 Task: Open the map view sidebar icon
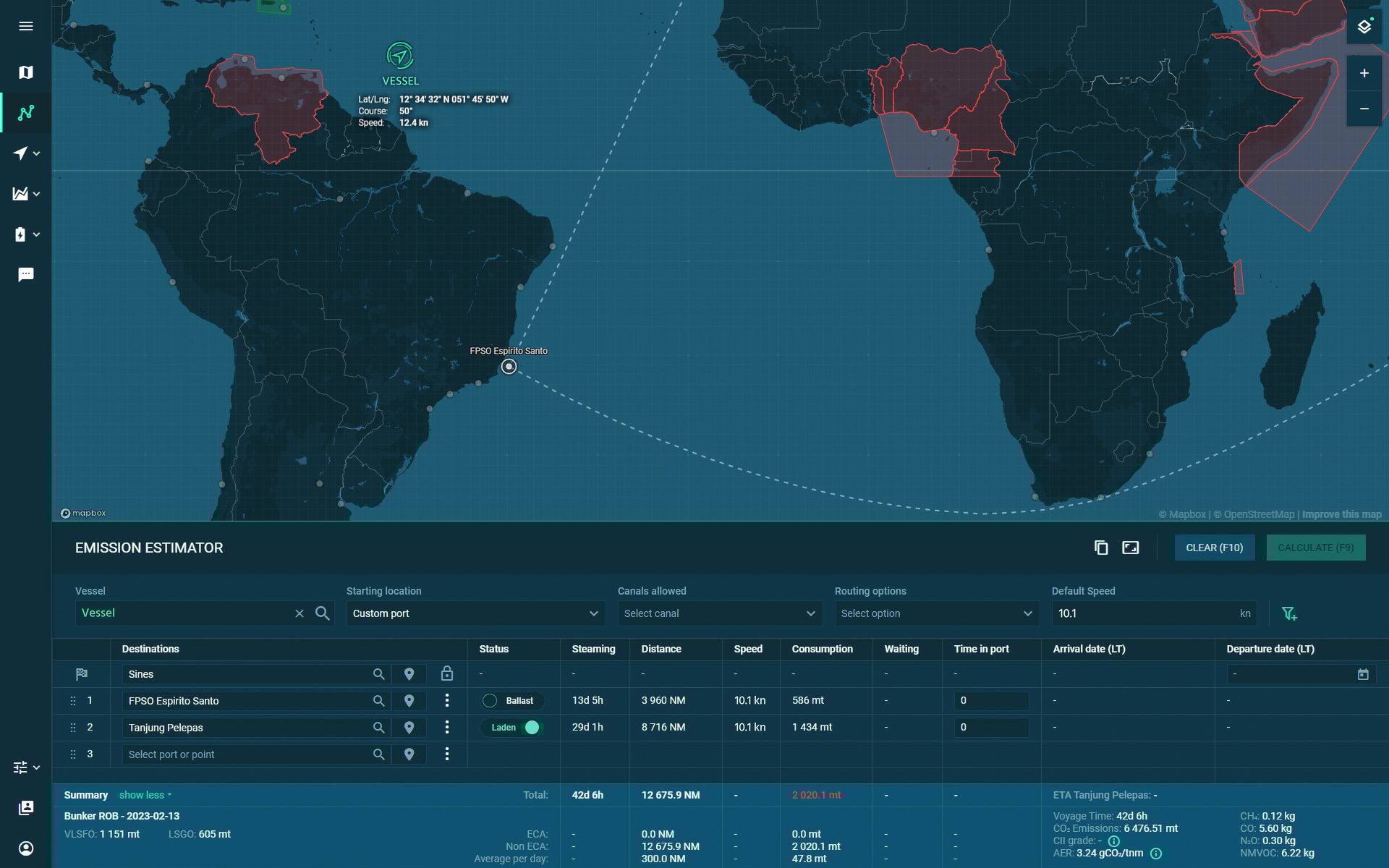point(26,72)
